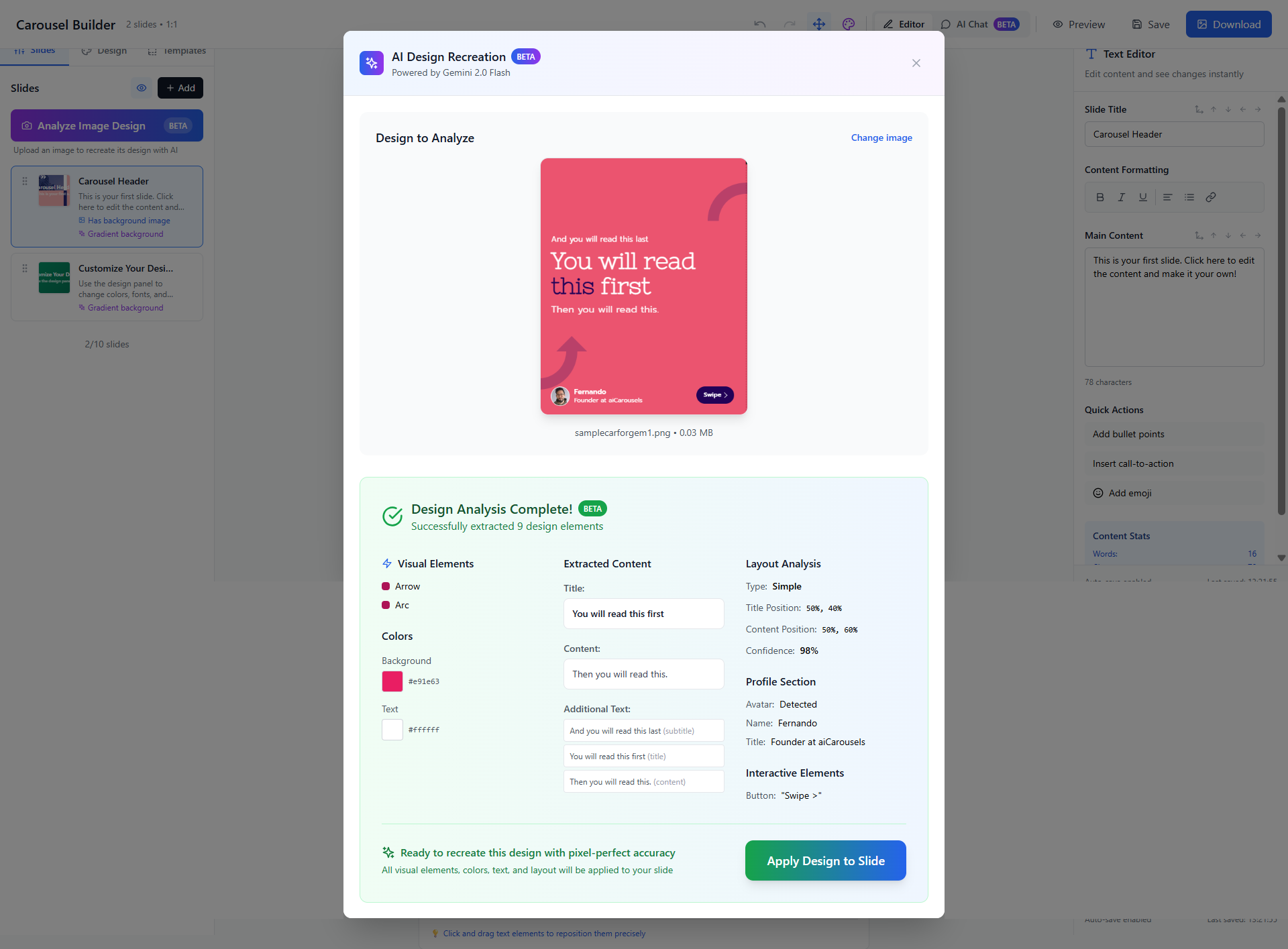
Task: Click Main Content move-down arrow
Action: [1228, 235]
